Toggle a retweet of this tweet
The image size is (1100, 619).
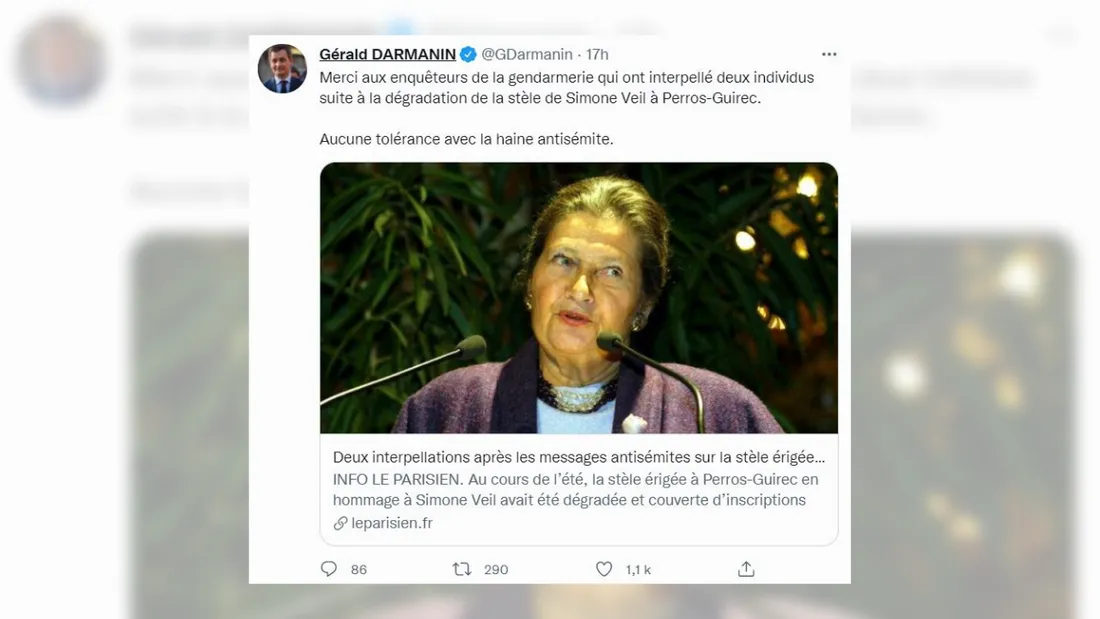pyautogui.click(x=461, y=568)
